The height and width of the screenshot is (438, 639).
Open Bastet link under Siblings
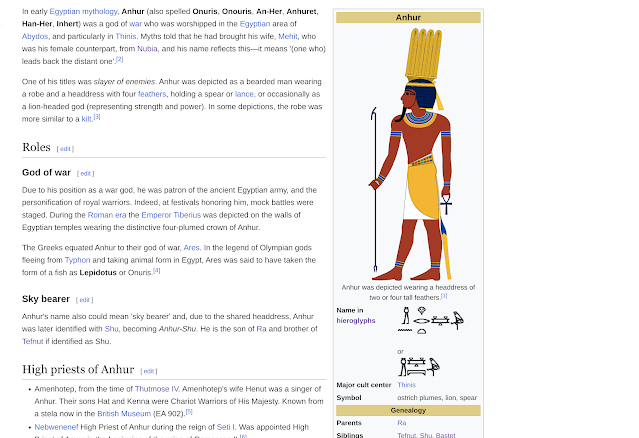click(x=445, y=435)
